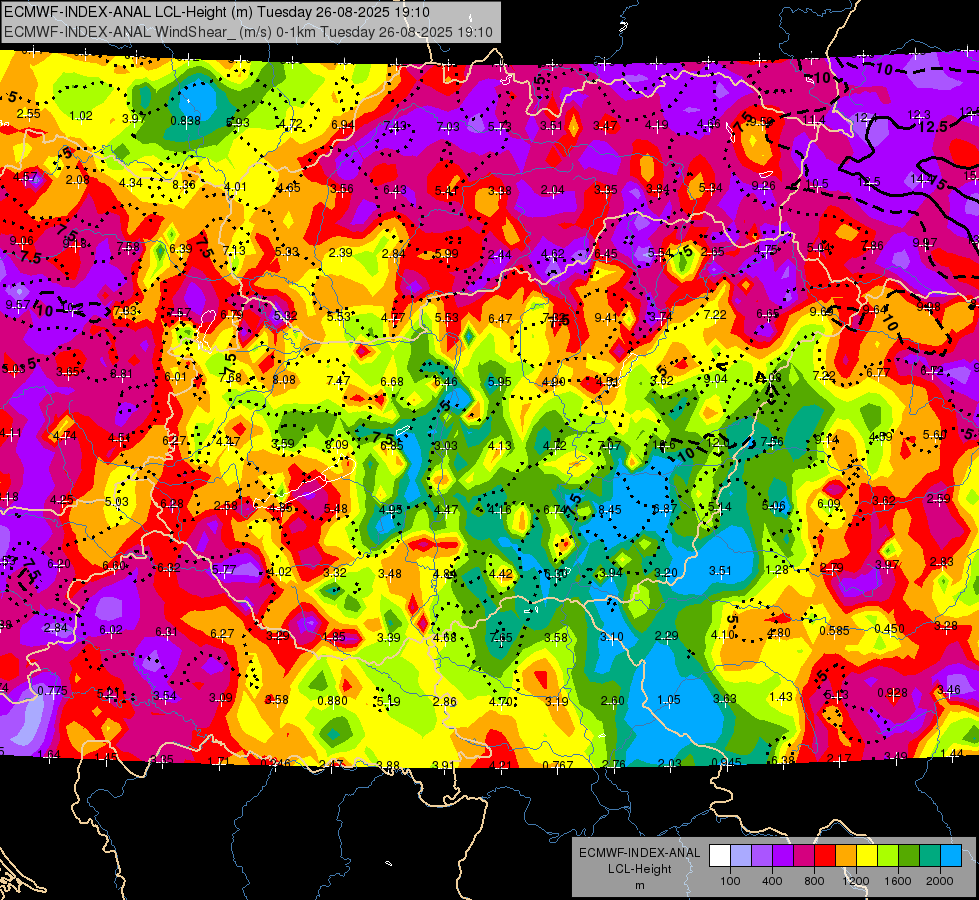Click 'ECMWF-INDEX-ANAL' in the legend box

click(x=639, y=853)
